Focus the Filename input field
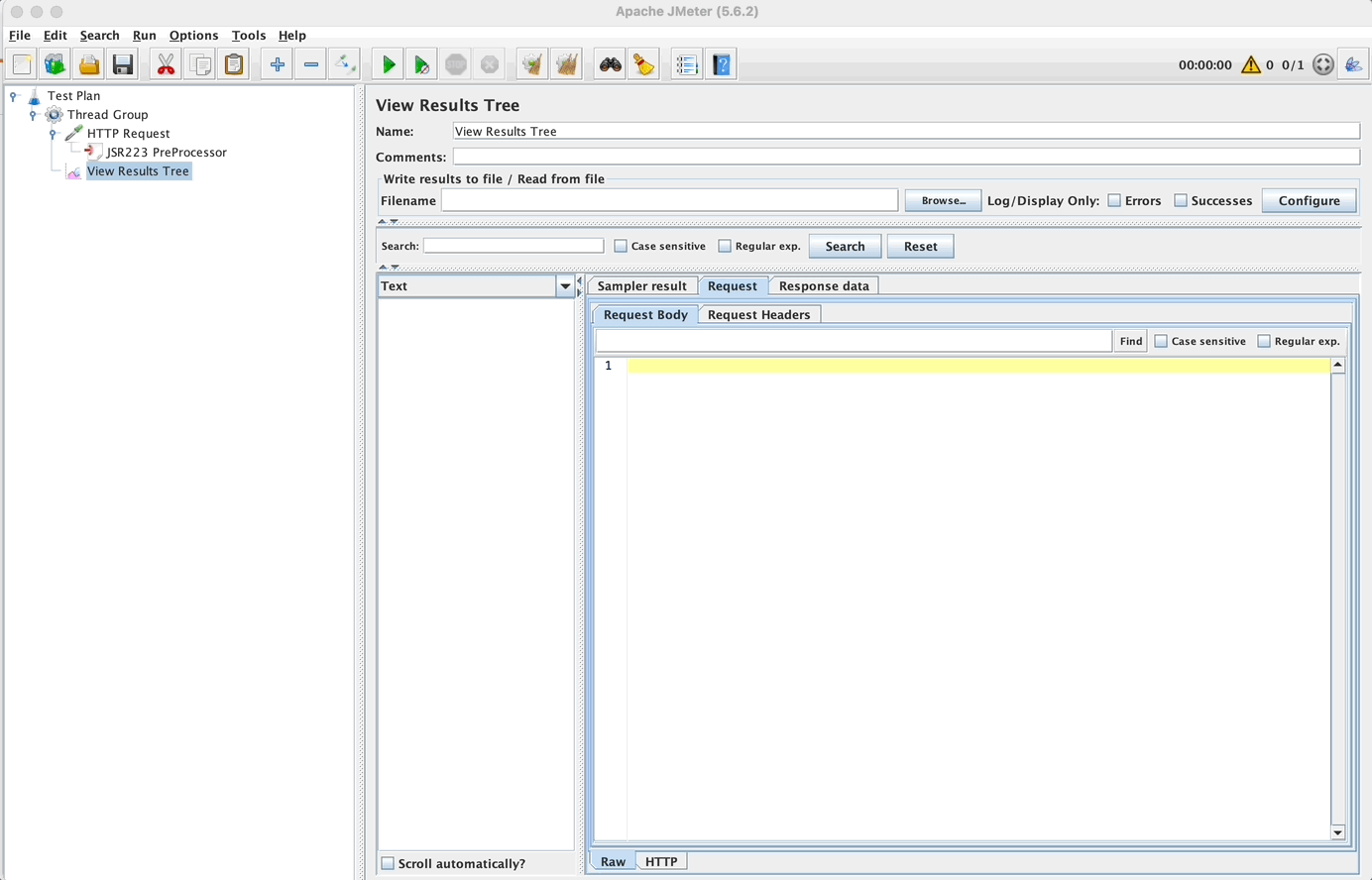Image resolution: width=1372 pixels, height=880 pixels. coord(670,201)
